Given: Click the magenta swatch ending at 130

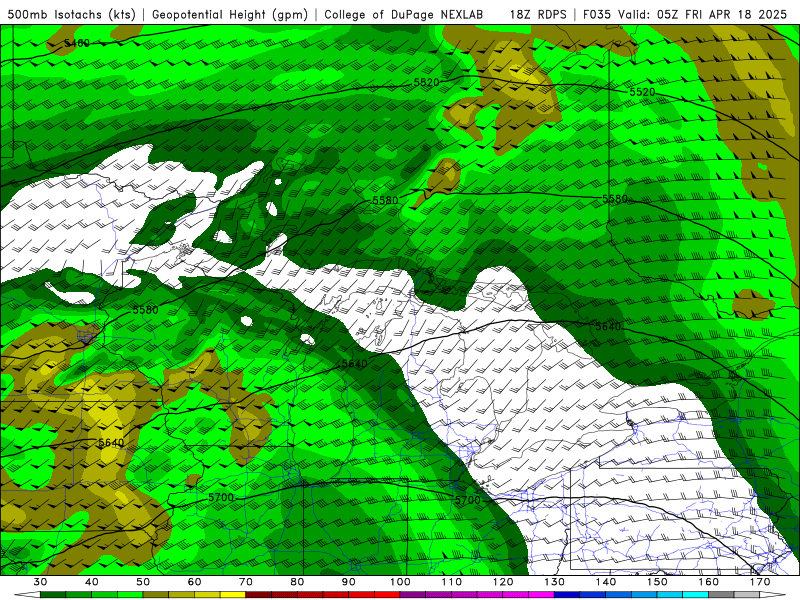Looking at the screenshot, I should point(542,595).
